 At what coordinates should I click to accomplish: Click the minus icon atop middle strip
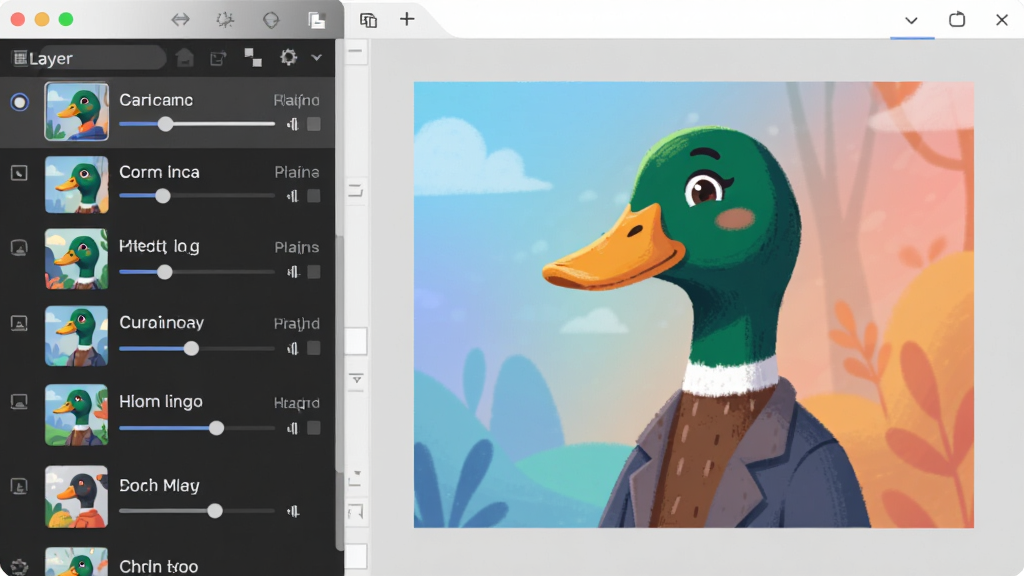tap(356, 51)
